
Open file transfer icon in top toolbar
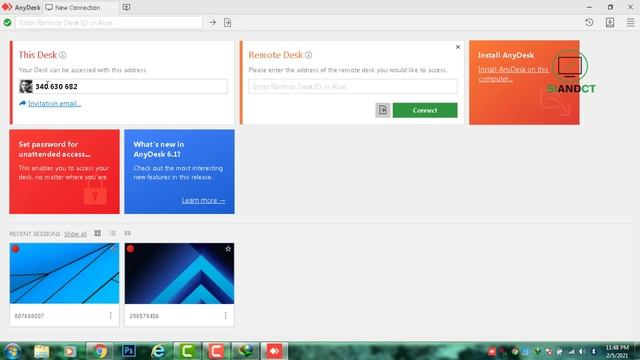[x=227, y=22]
